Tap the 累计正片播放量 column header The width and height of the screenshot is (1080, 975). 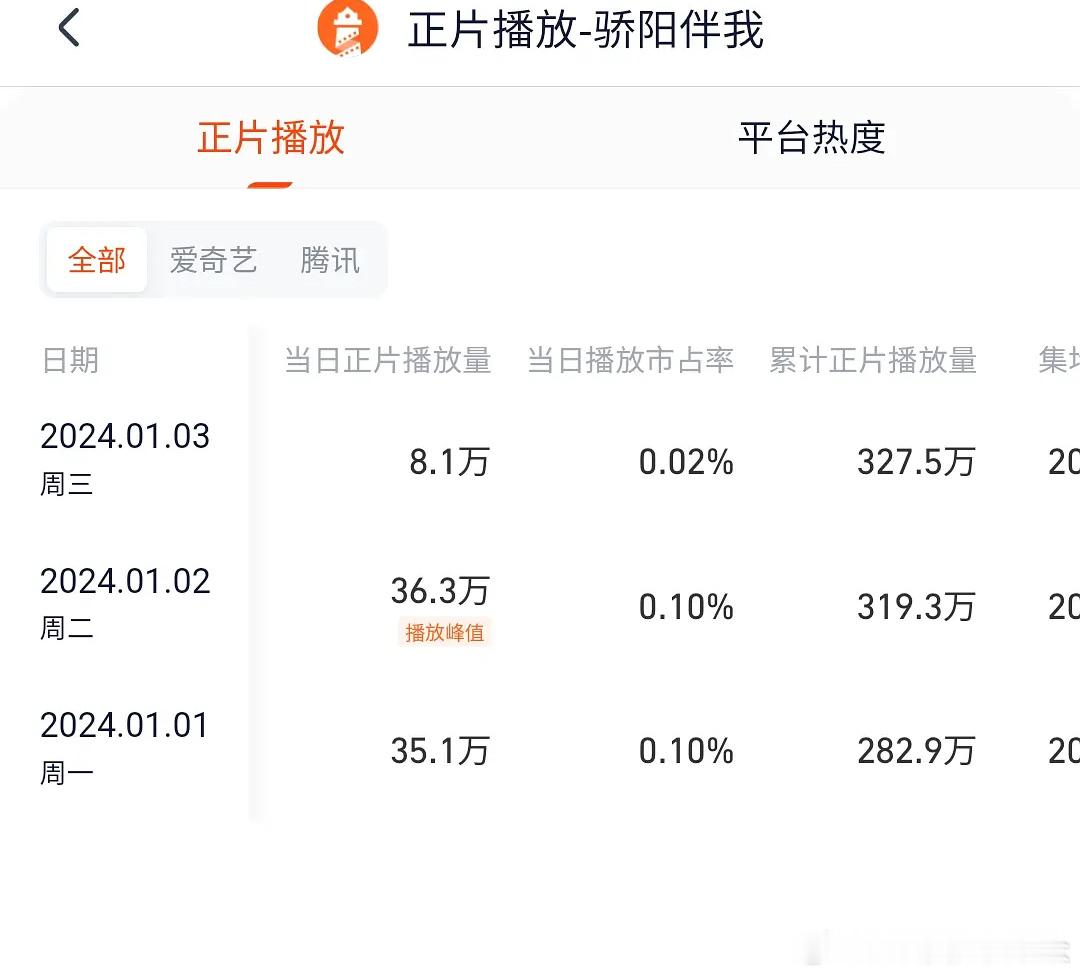point(873,361)
